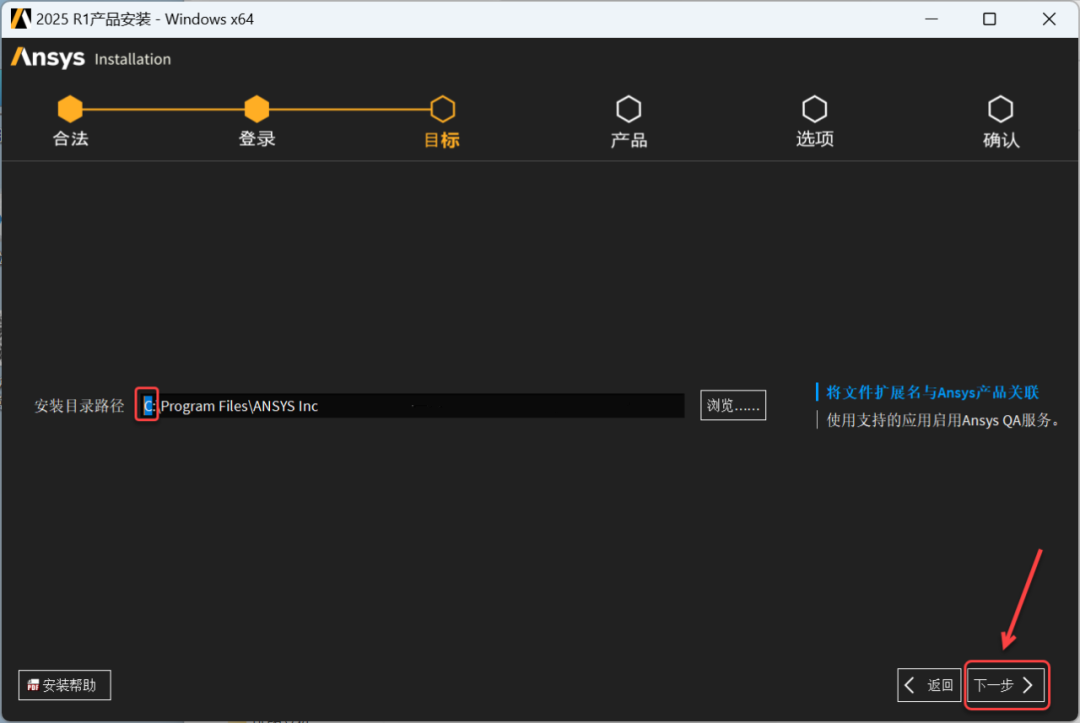Click the Ansys logo in header
This screenshot has height=723, width=1080.
48,59
